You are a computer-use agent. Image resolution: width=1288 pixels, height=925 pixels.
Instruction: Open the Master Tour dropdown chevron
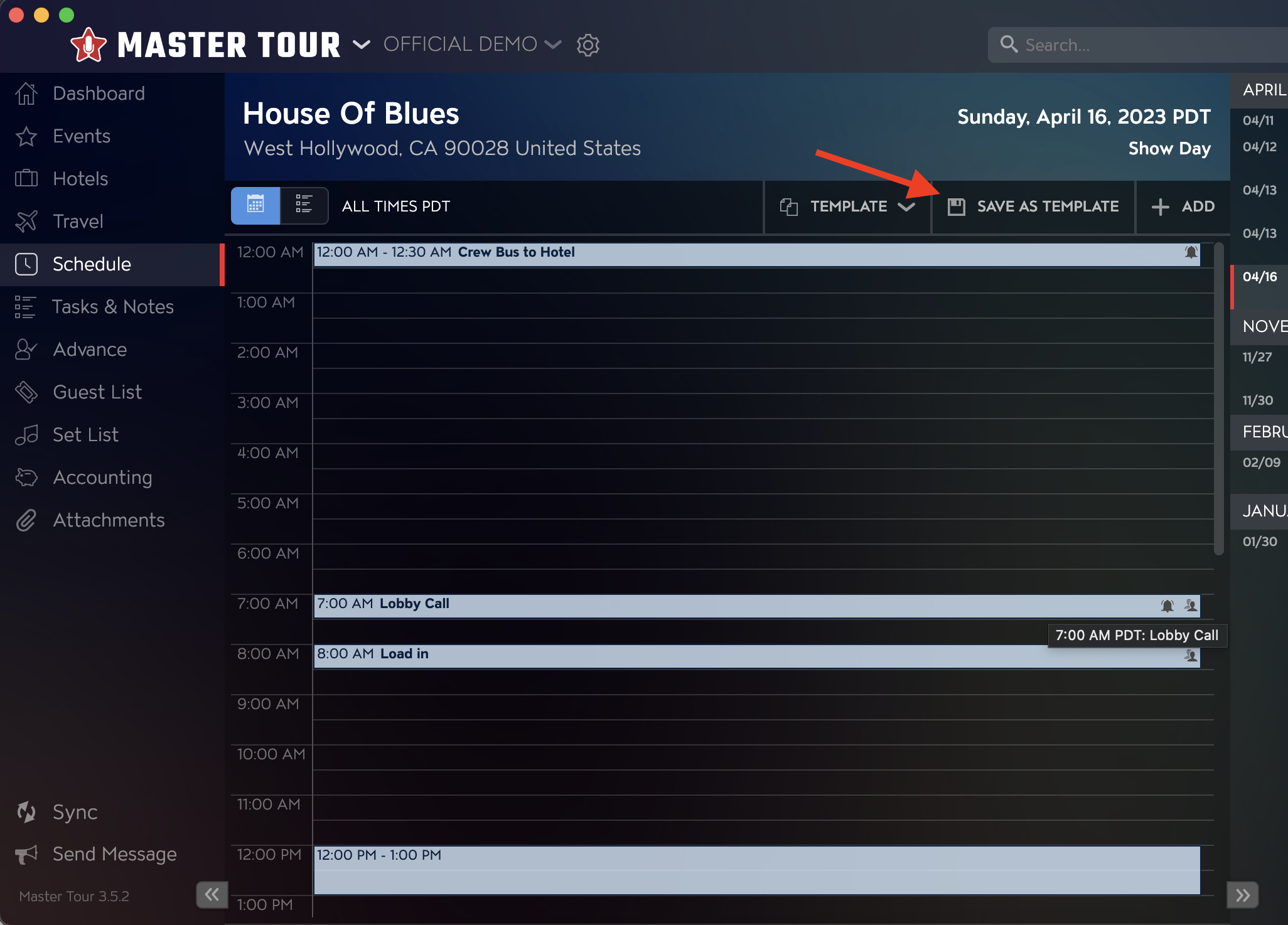coord(362,45)
